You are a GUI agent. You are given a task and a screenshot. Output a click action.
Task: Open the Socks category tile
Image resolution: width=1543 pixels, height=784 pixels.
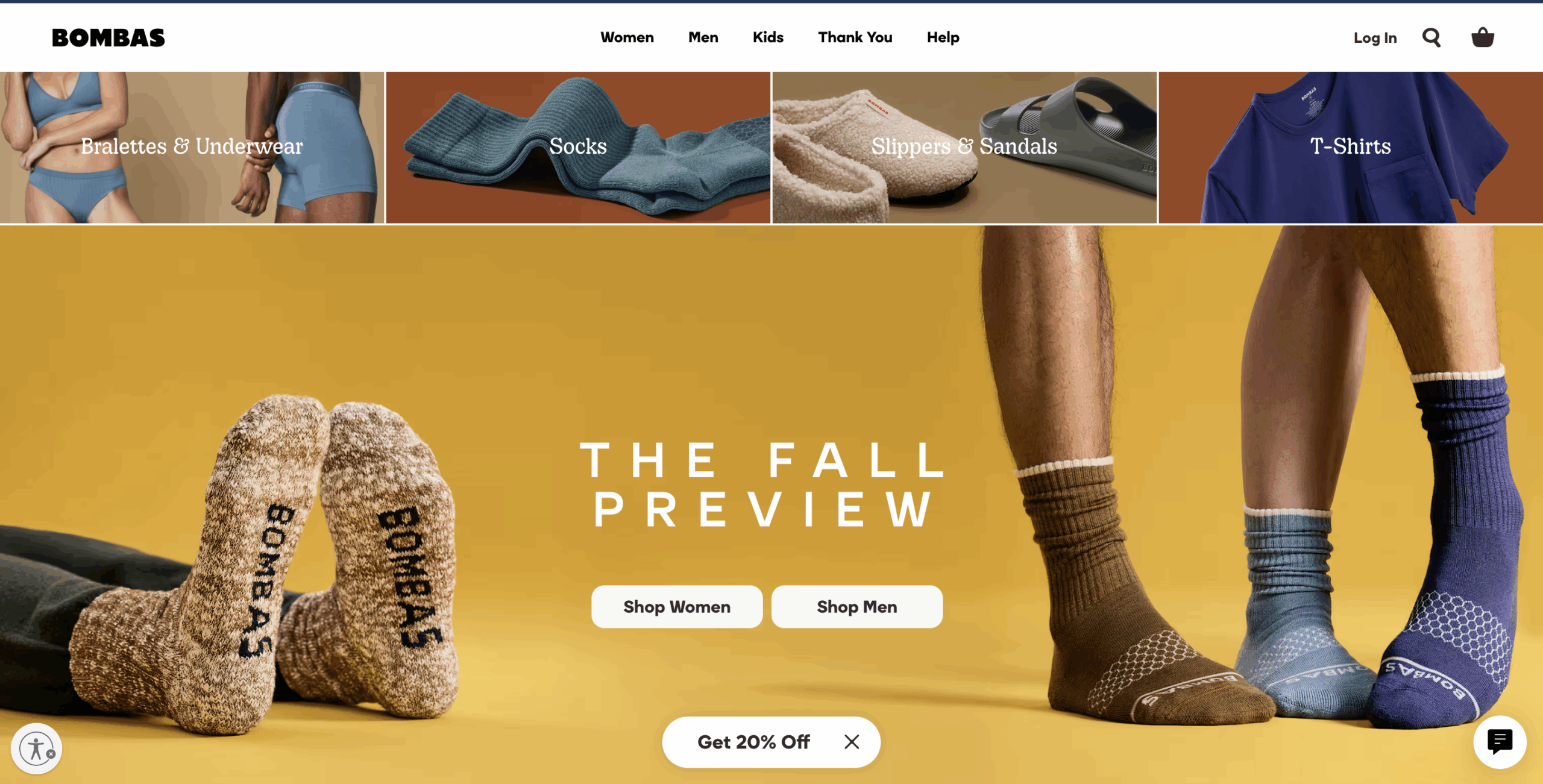tap(578, 148)
